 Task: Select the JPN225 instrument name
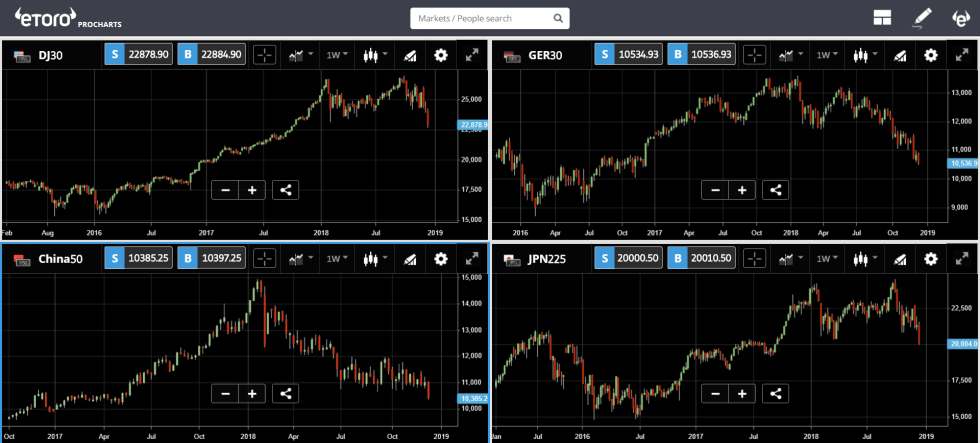click(550, 259)
